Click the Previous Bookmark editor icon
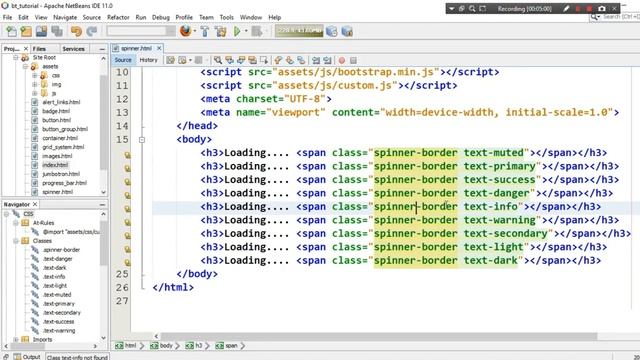640x360 pixels. pyautogui.click(x=278, y=60)
